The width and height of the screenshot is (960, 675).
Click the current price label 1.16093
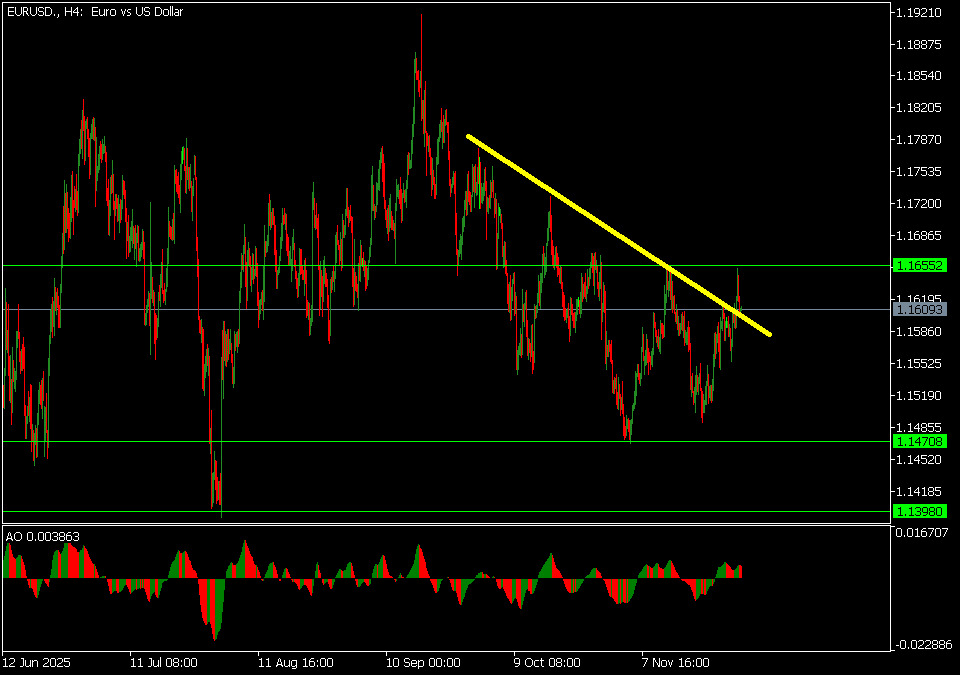coord(918,310)
